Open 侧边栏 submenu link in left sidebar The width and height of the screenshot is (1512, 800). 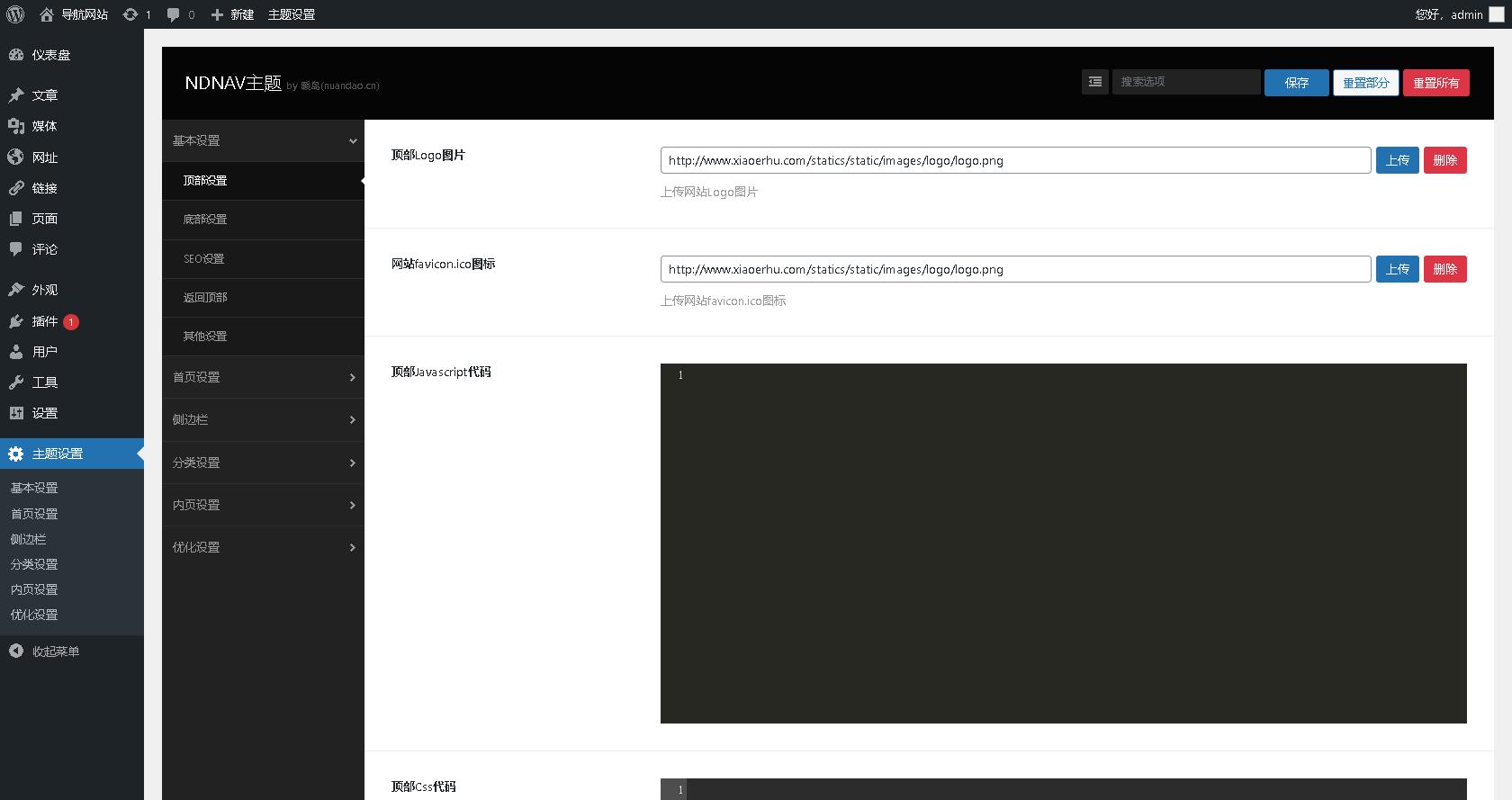29,539
